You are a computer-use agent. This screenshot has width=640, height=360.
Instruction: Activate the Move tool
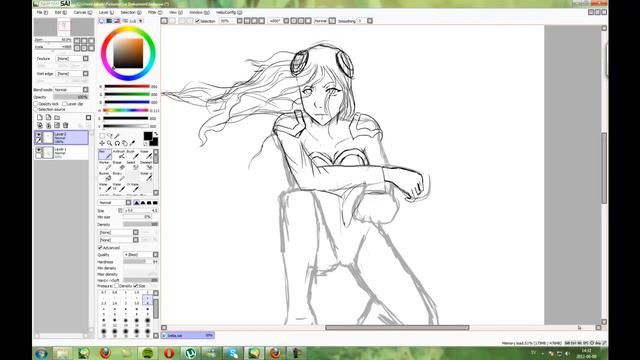pyautogui.click(x=102, y=143)
